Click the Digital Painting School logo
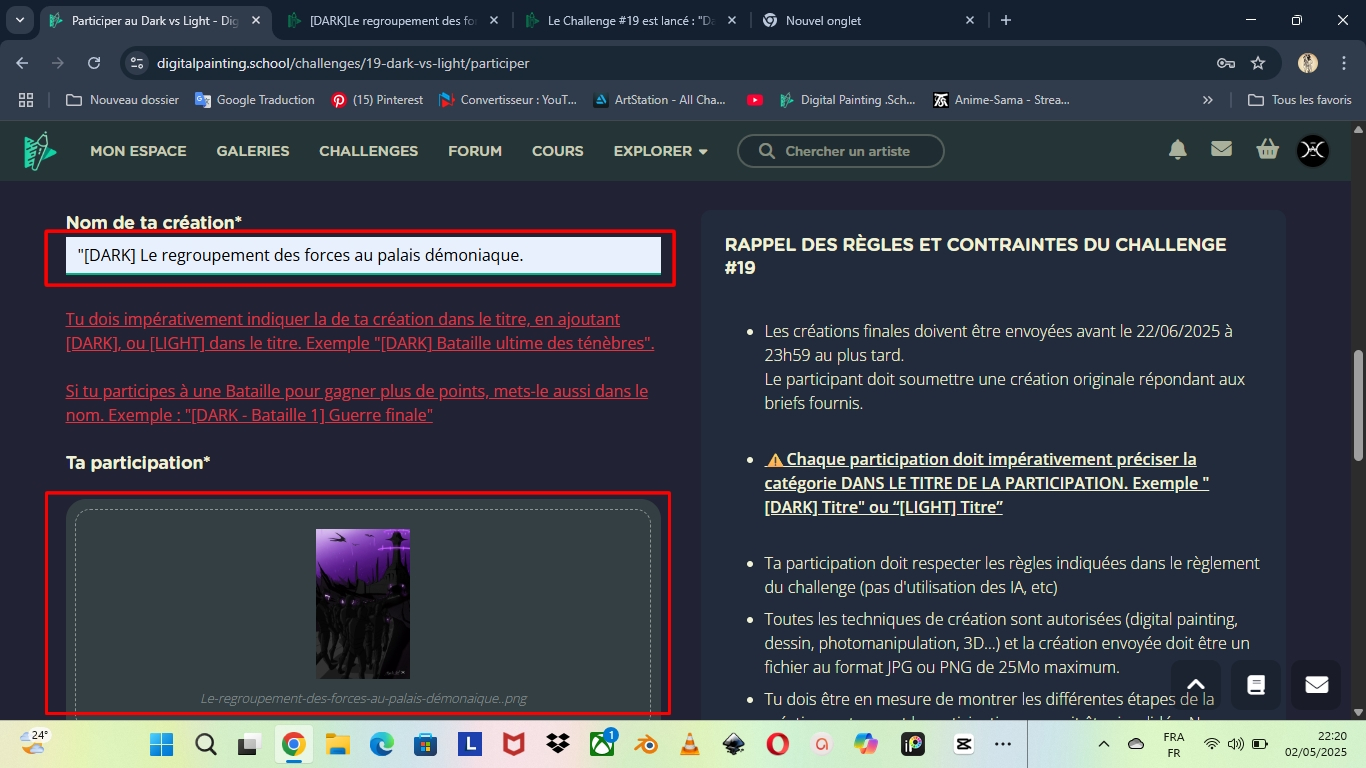This screenshot has width=1366, height=768. [40, 151]
